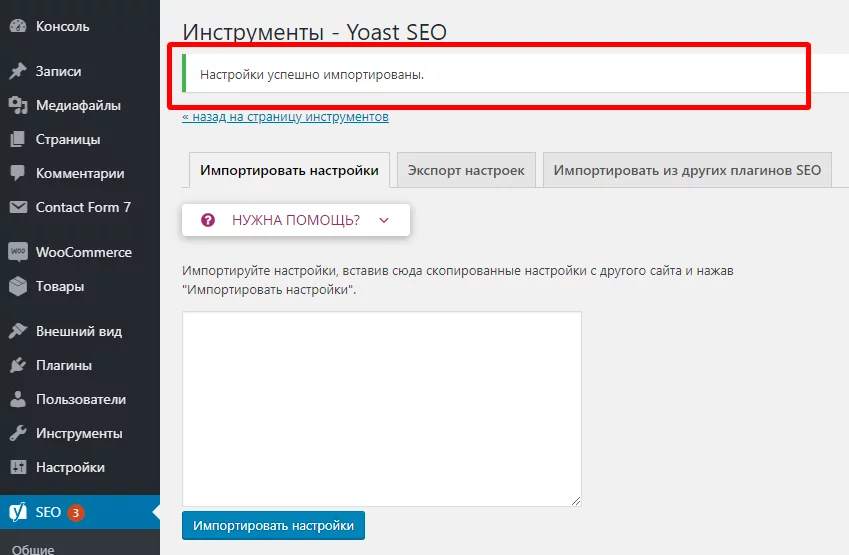
Task: Select Импортировать настройки tab
Action: point(289,170)
